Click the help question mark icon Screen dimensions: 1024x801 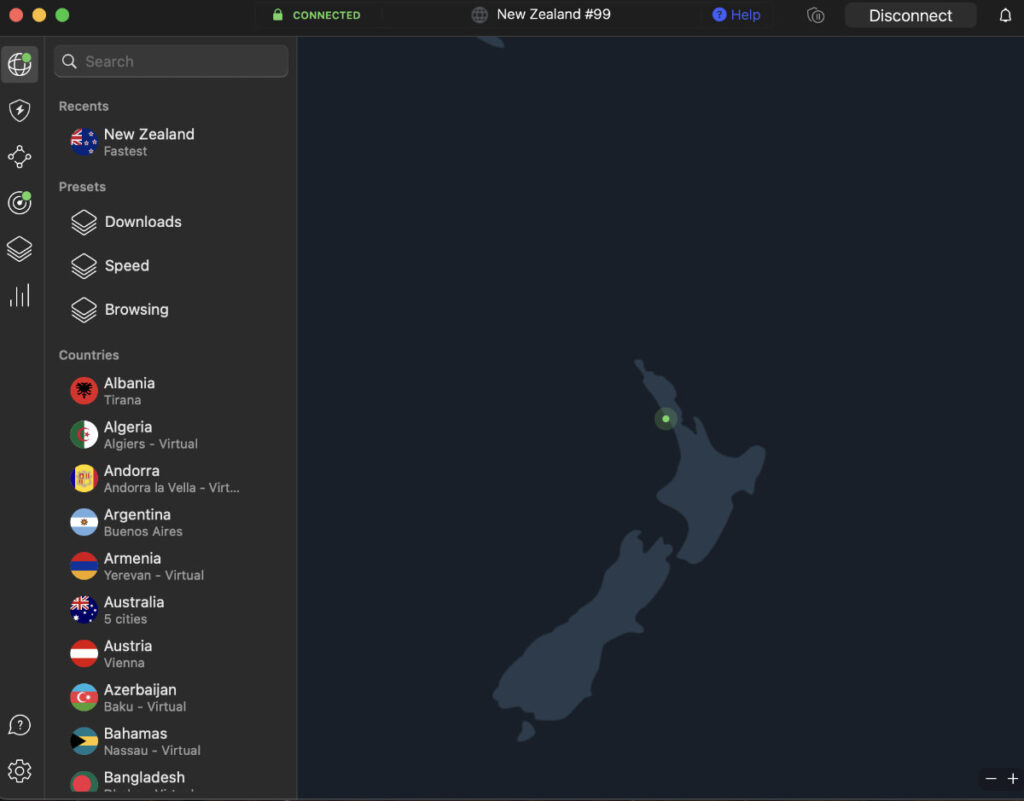click(x=20, y=725)
